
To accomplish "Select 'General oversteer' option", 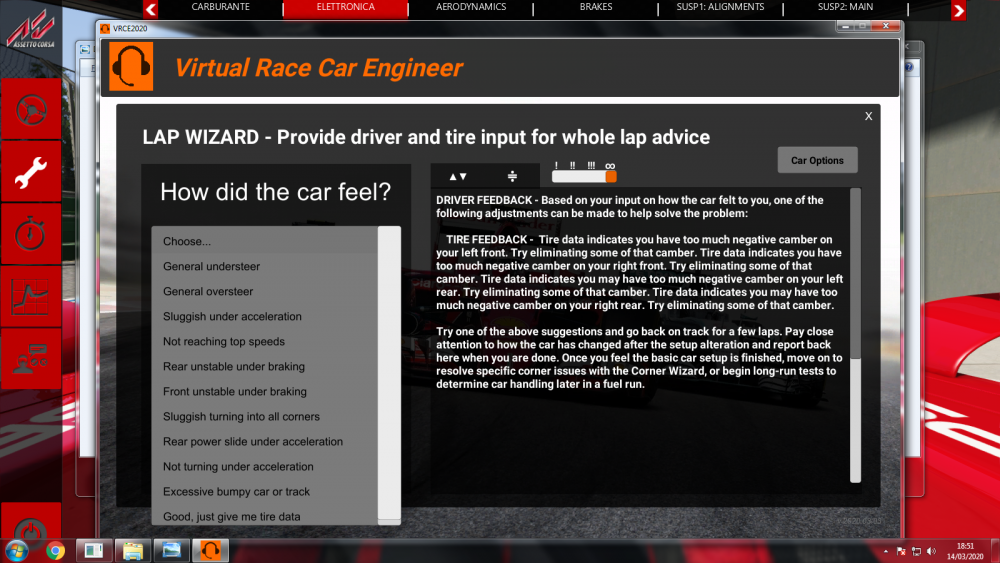I will click(x=265, y=291).
